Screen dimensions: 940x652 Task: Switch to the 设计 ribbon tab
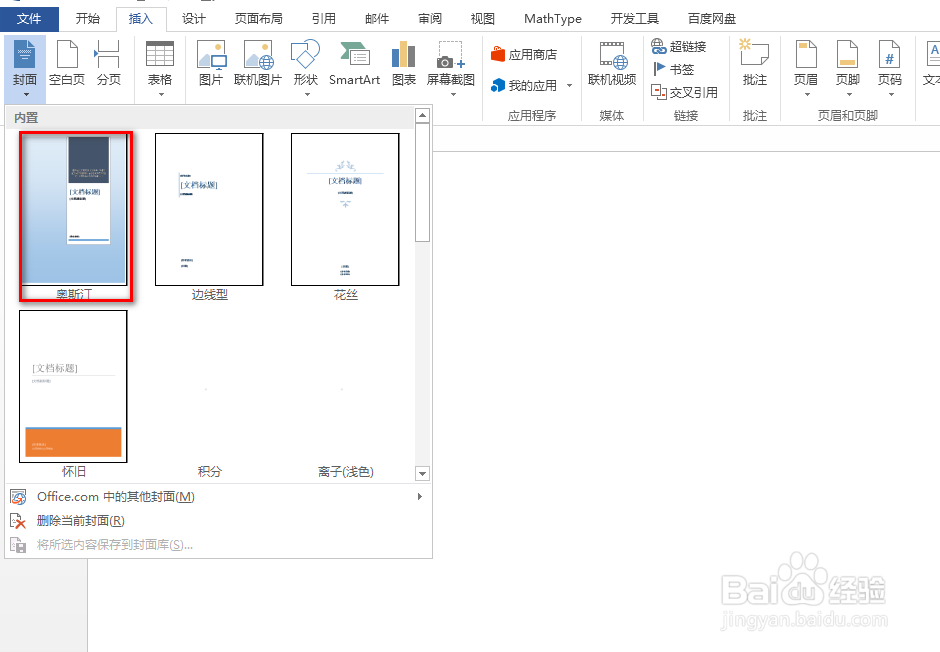[x=194, y=17]
